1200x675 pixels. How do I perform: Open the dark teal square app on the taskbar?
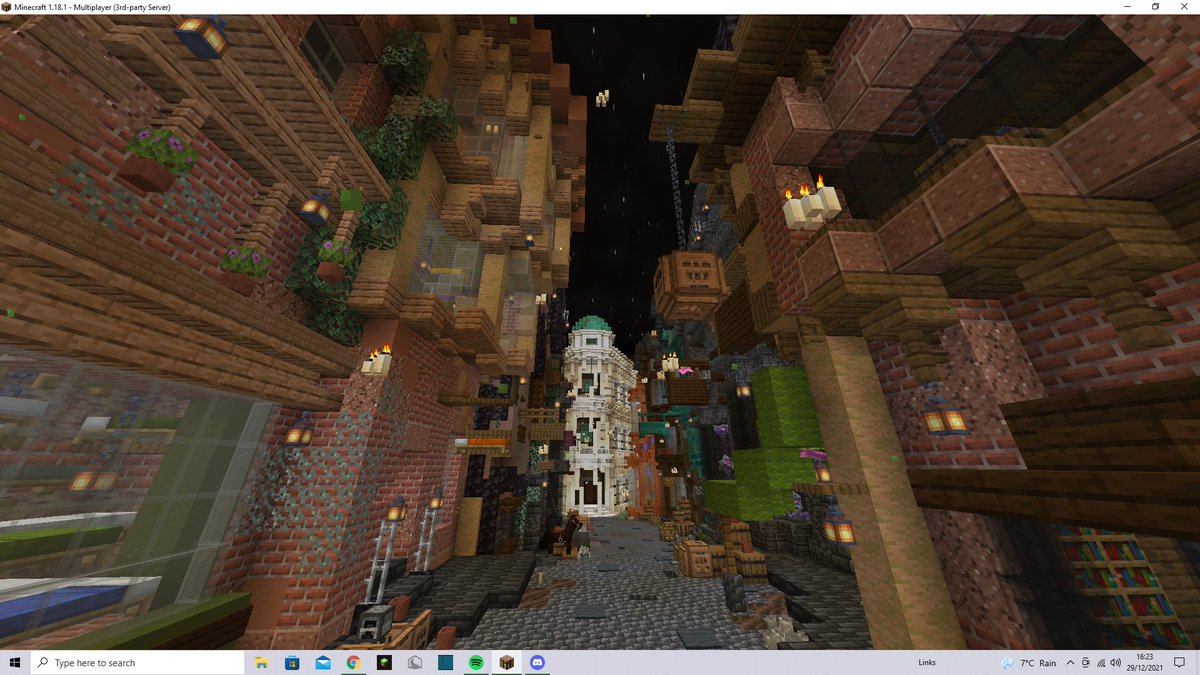[445, 663]
